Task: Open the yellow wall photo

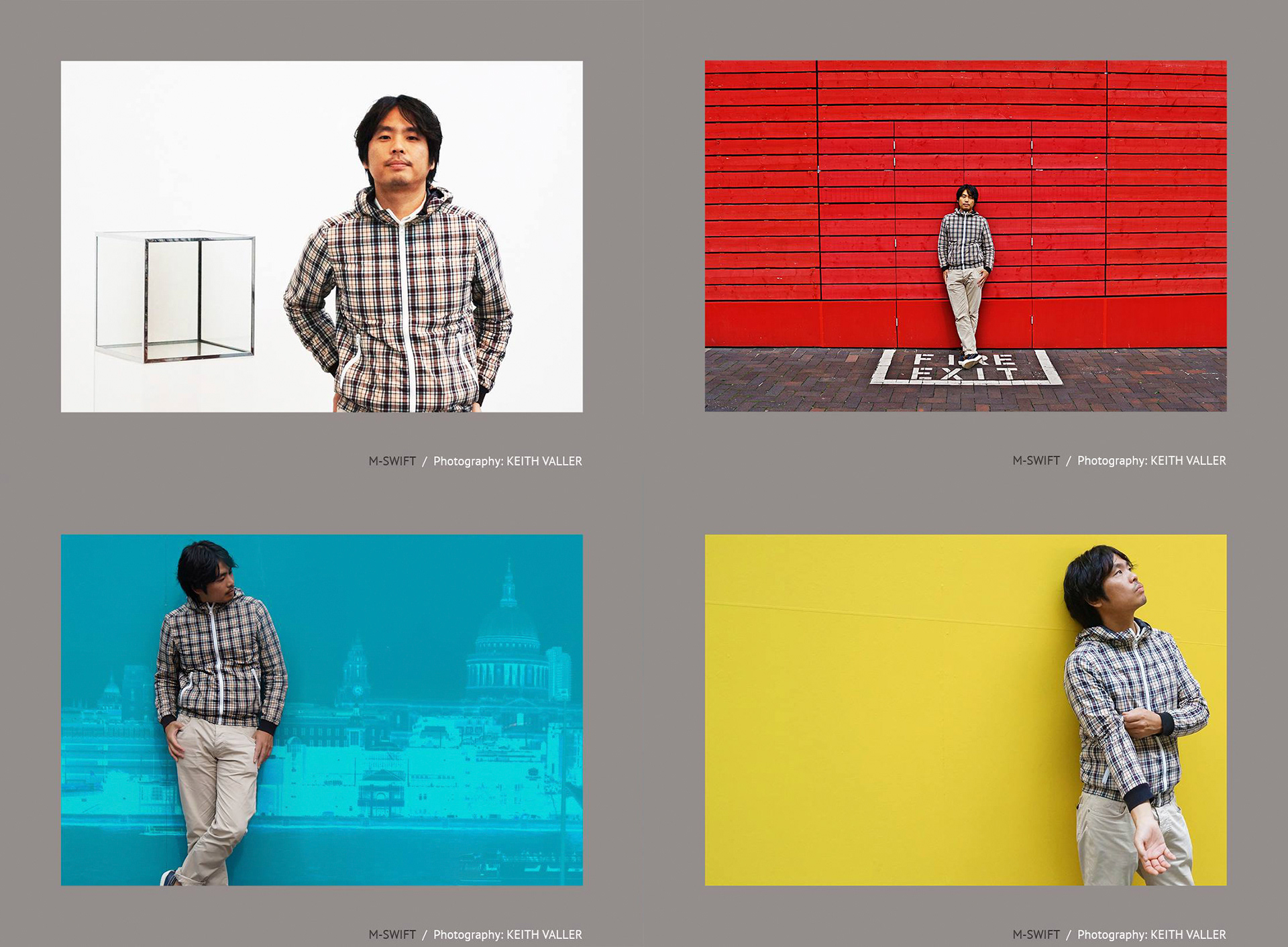Action: [965, 710]
